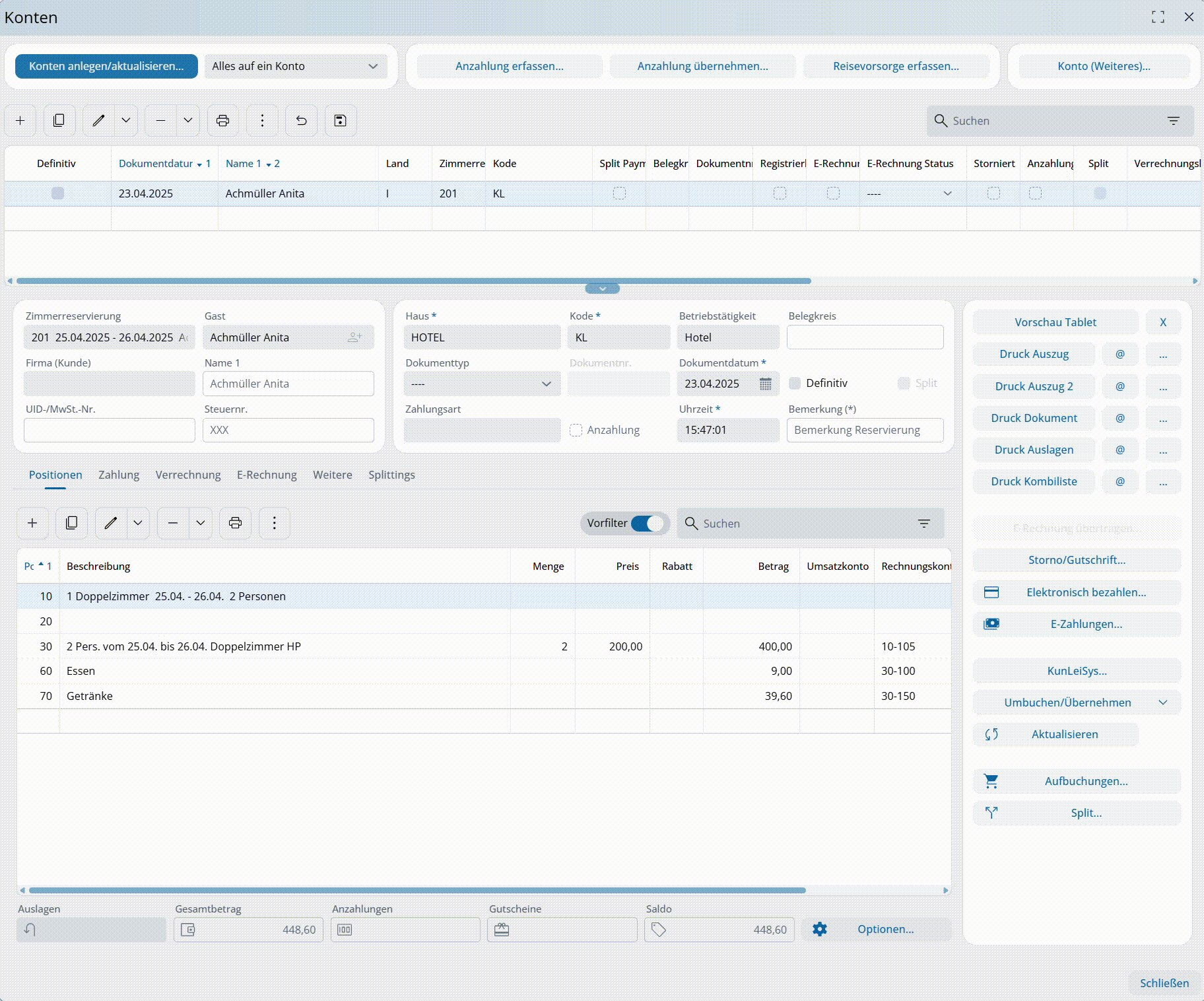Email Druck Dokument with its @ icon
Screen dimensions: 1204x1001
pyautogui.click(x=1120, y=418)
